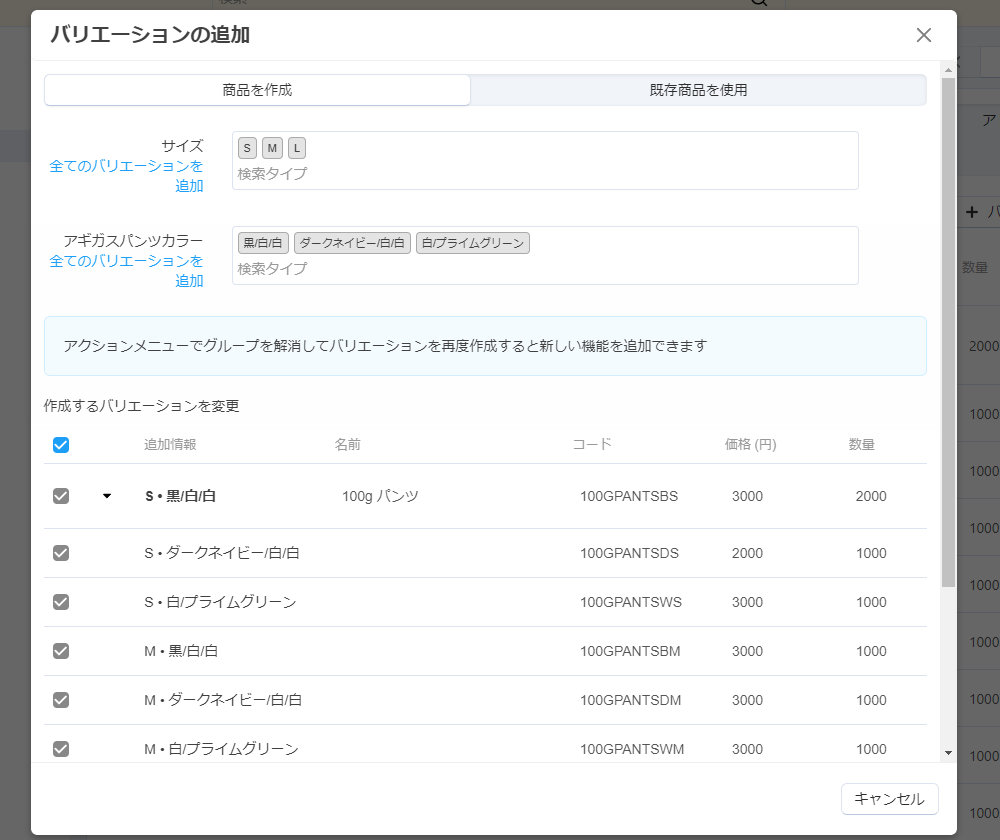Uncheck the M・黒/白/白 row checkbox
The image size is (1000, 840).
click(x=61, y=651)
